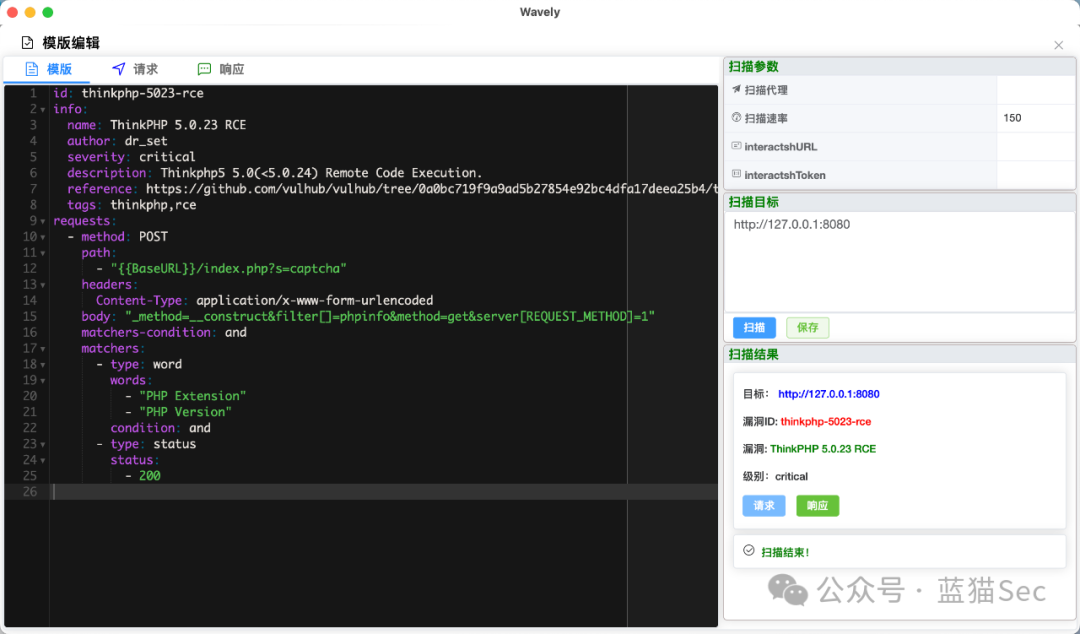
Task: Click the path string {{BaseURL}}/index.php?s=captcha
Action: click(x=229, y=268)
